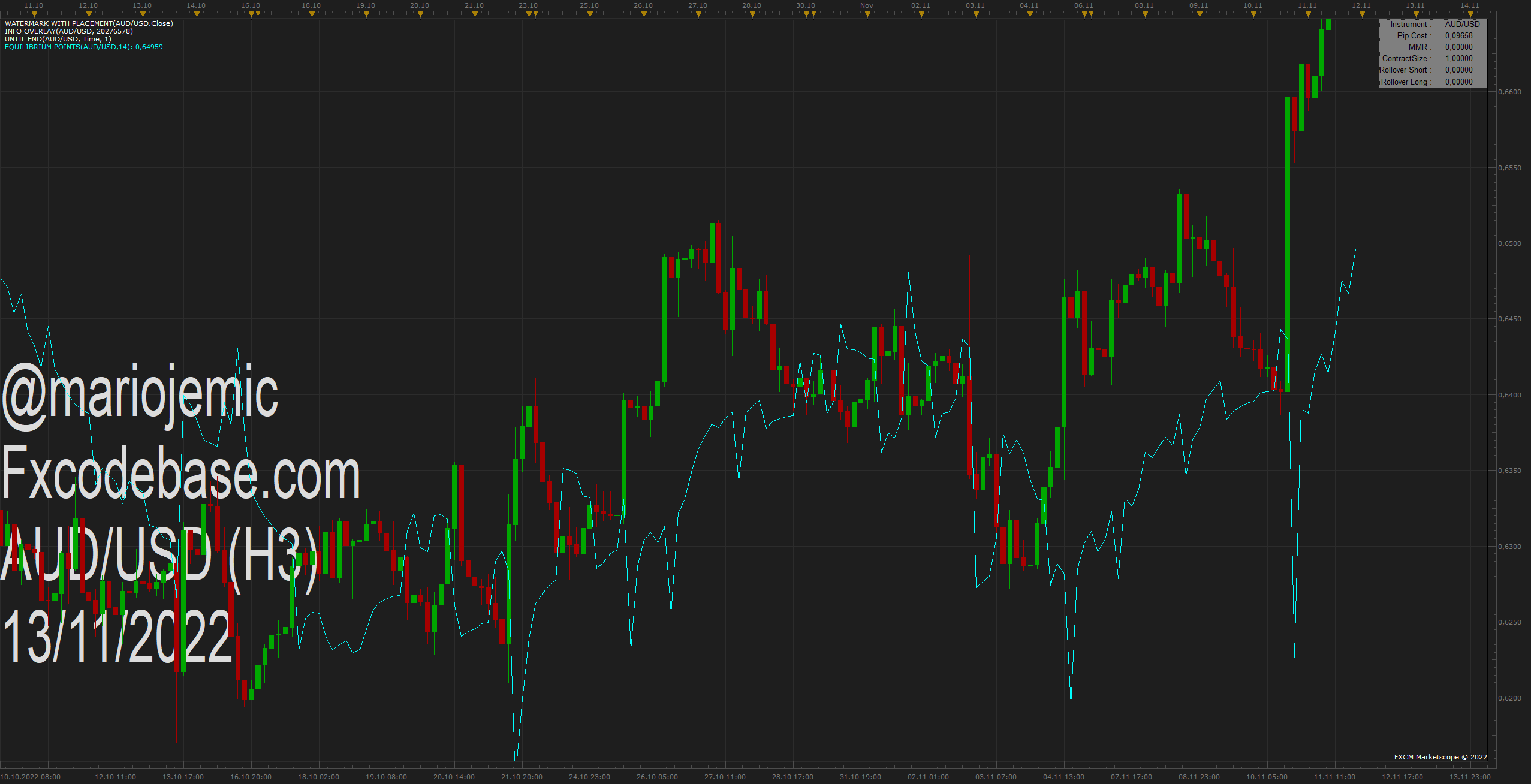Click the Rollover Long row value
Viewport: 1531px width, 784px height.
point(1458,82)
